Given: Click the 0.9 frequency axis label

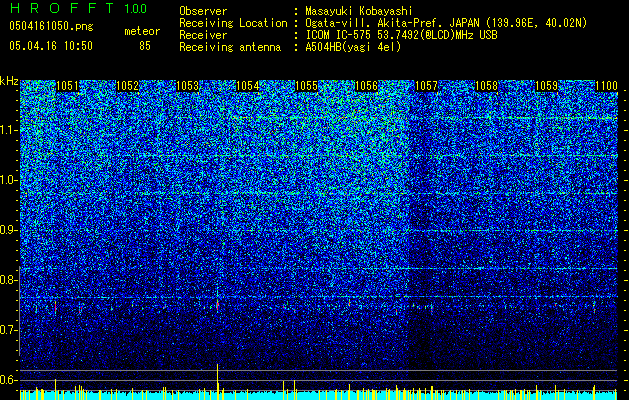Looking at the screenshot, I should [x=9, y=230].
